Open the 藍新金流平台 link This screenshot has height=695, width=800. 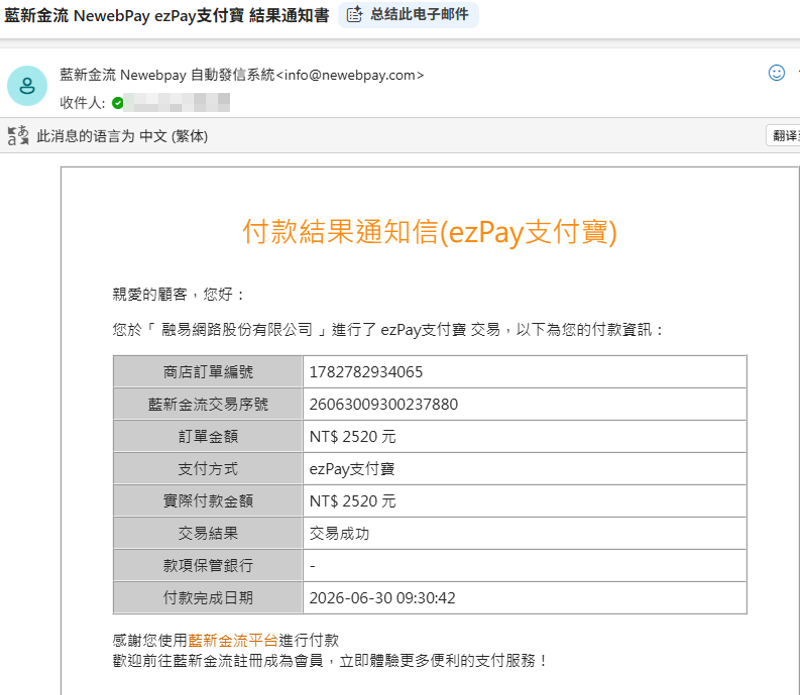(233, 640)
